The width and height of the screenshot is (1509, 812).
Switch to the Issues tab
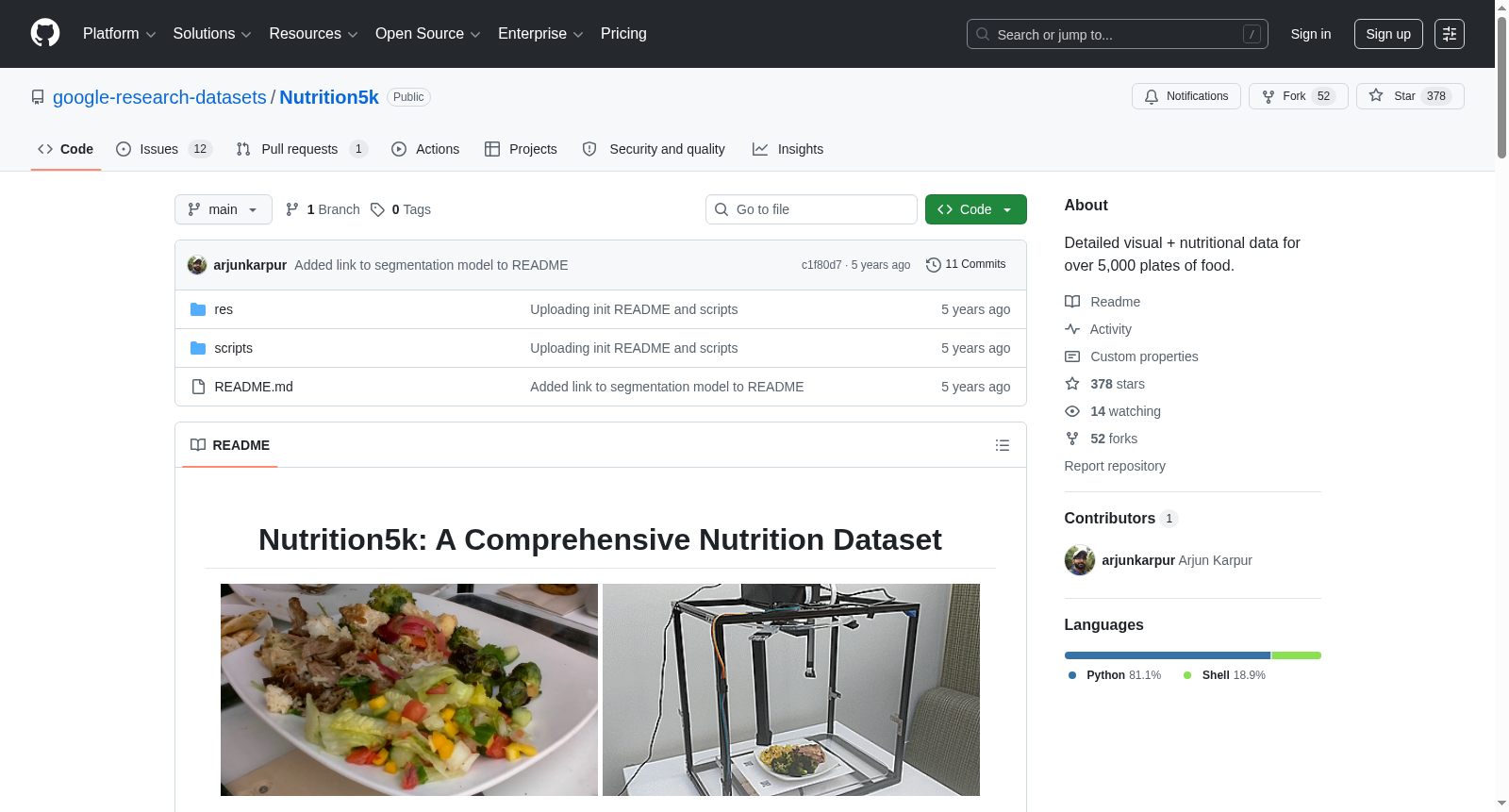[164, 149]
